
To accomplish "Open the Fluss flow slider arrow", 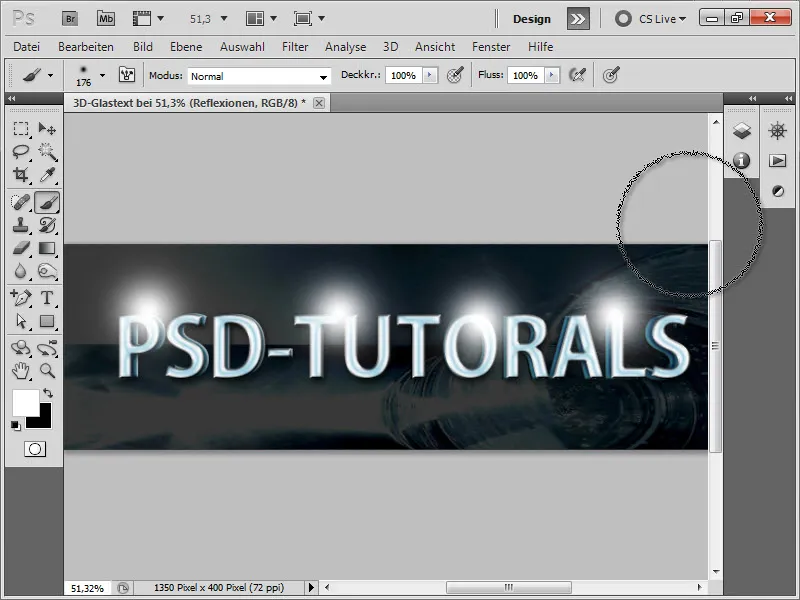I will click(552, 75).
